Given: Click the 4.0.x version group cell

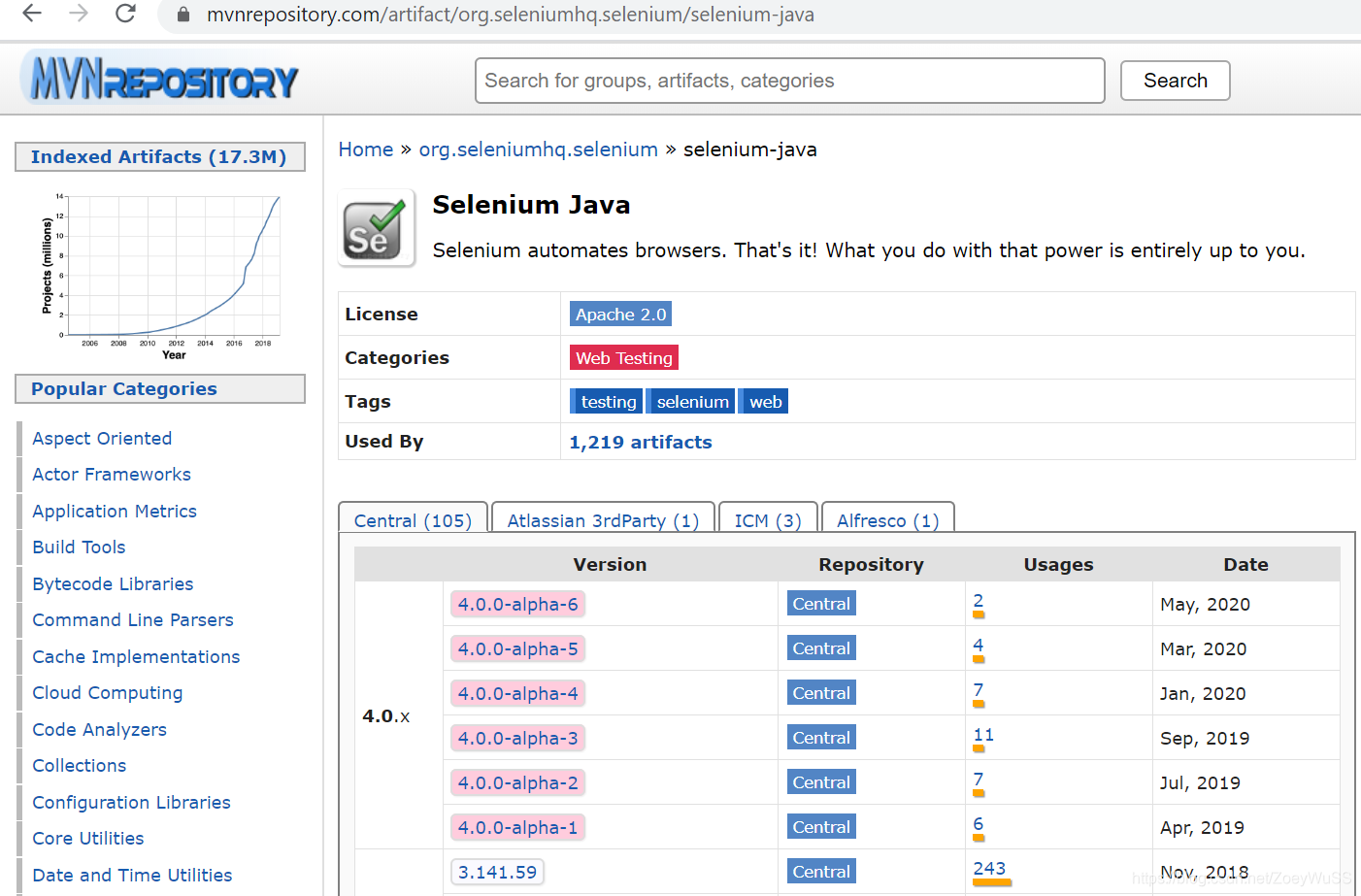Looking at the screenshot, I should (398, 716).
